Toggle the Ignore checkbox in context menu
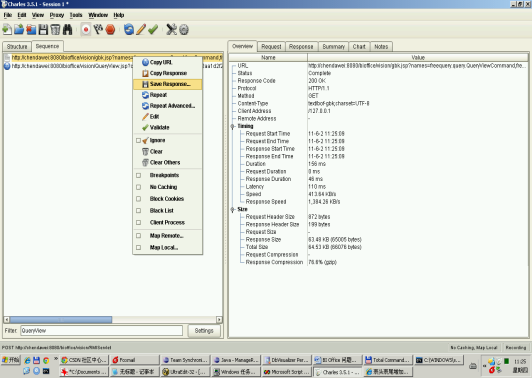Image resolution: width=532 pixels, height=378 pixels. click(x=138, y=140)
